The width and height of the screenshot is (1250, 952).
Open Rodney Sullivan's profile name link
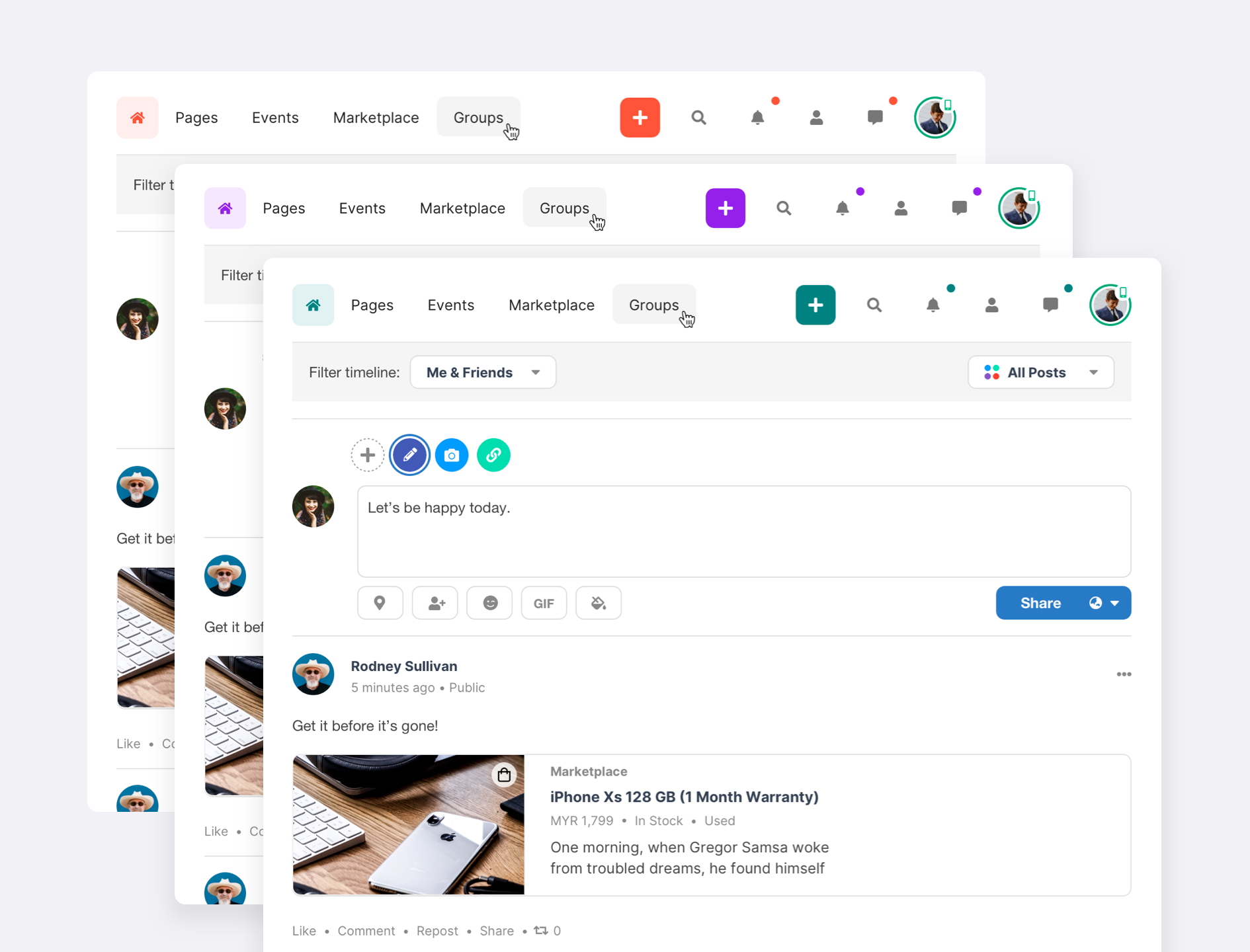click(403, 666)
